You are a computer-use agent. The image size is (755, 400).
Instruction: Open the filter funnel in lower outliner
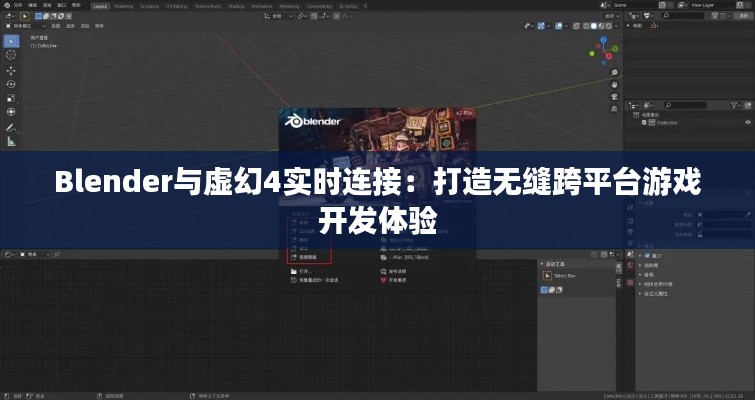click(x=734, y=105)
